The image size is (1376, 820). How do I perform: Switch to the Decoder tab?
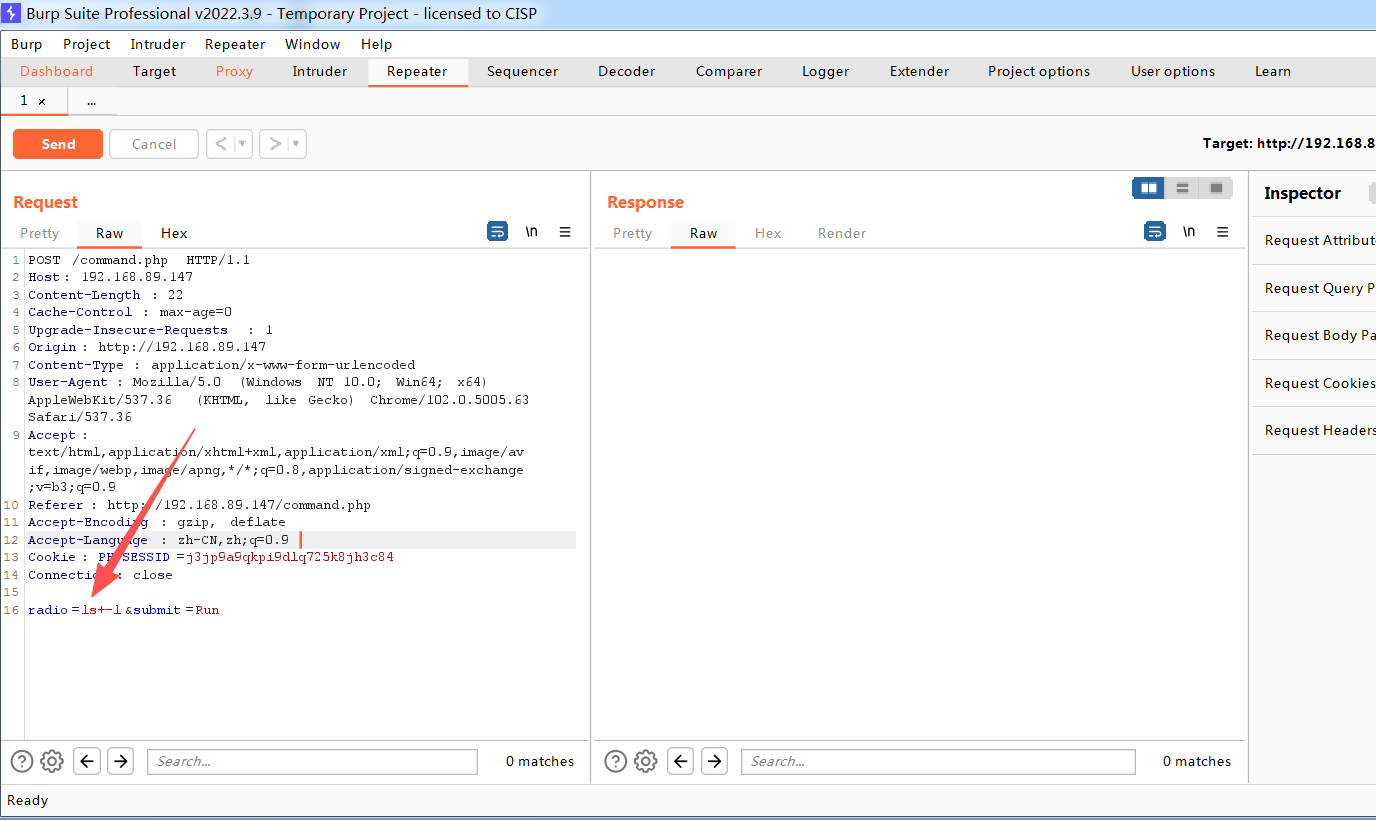coord(627,71)
